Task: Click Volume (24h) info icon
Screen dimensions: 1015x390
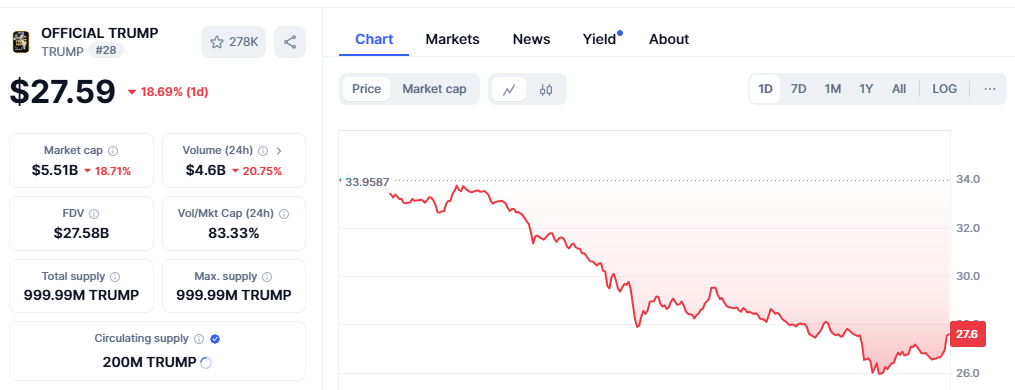Action: [263, 151]
